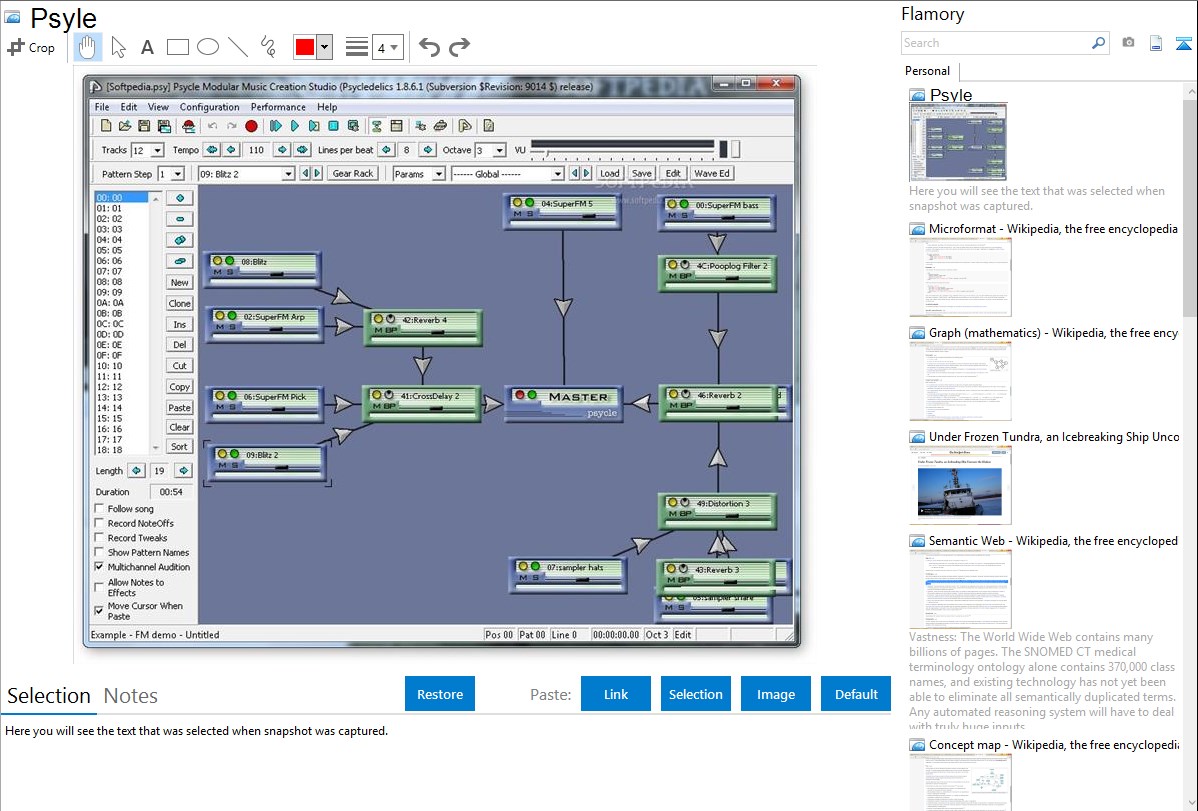Open Psycle's Configuration menu
The image size is (1198, 811).
209,107
